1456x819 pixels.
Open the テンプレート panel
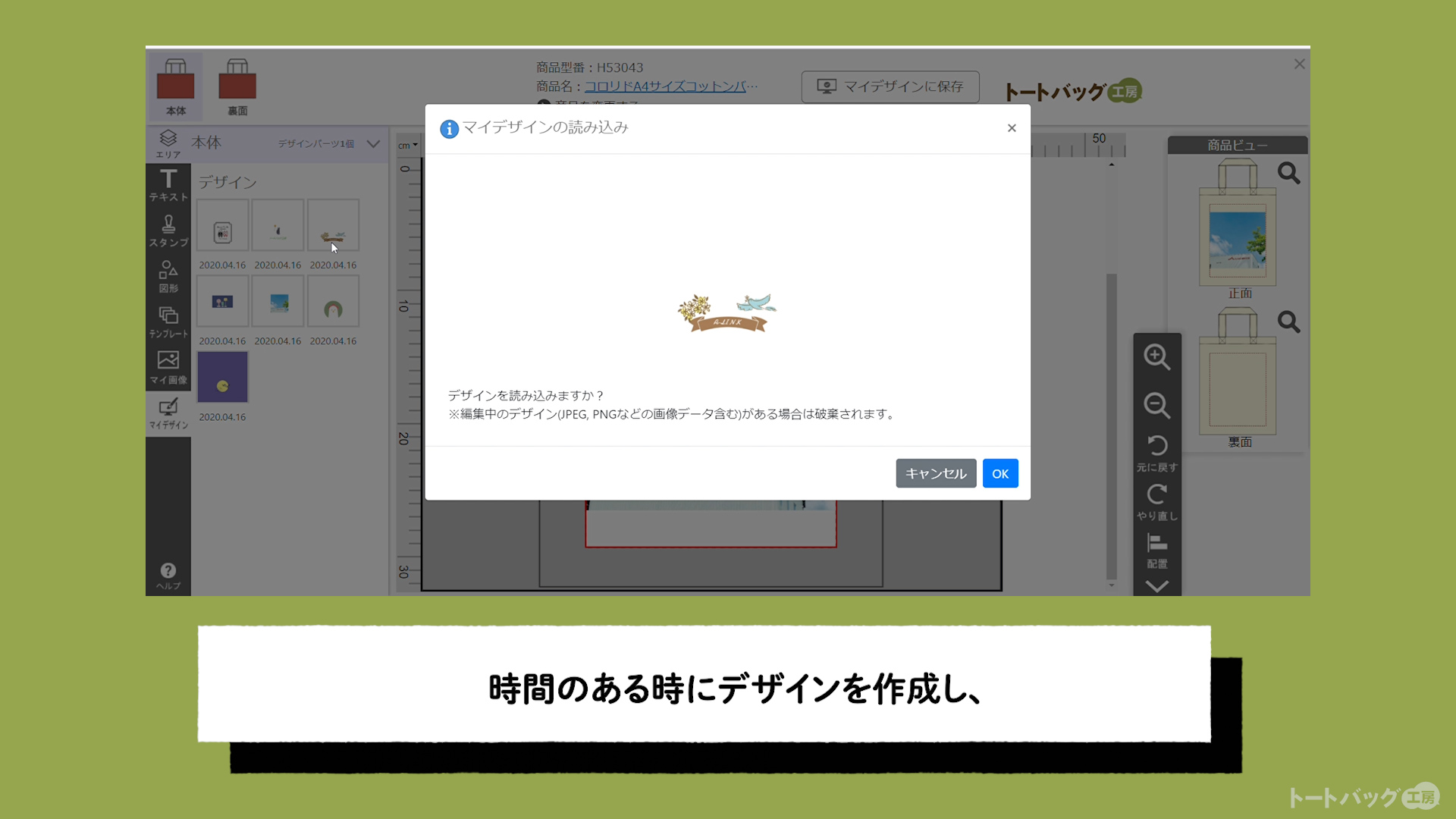[168, 322]
